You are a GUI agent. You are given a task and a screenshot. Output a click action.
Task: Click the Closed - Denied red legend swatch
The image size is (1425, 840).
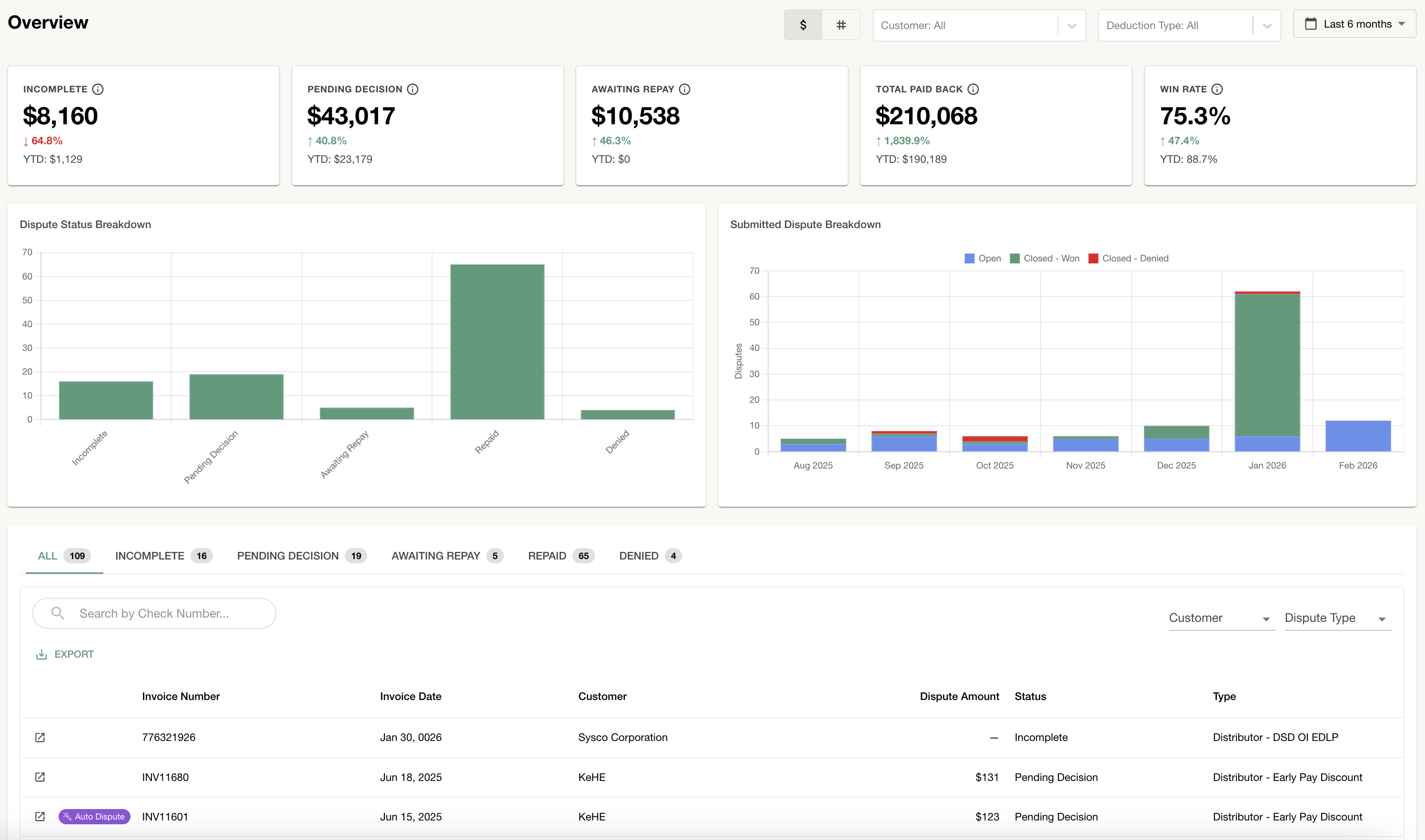click(x=1093, y=259)
